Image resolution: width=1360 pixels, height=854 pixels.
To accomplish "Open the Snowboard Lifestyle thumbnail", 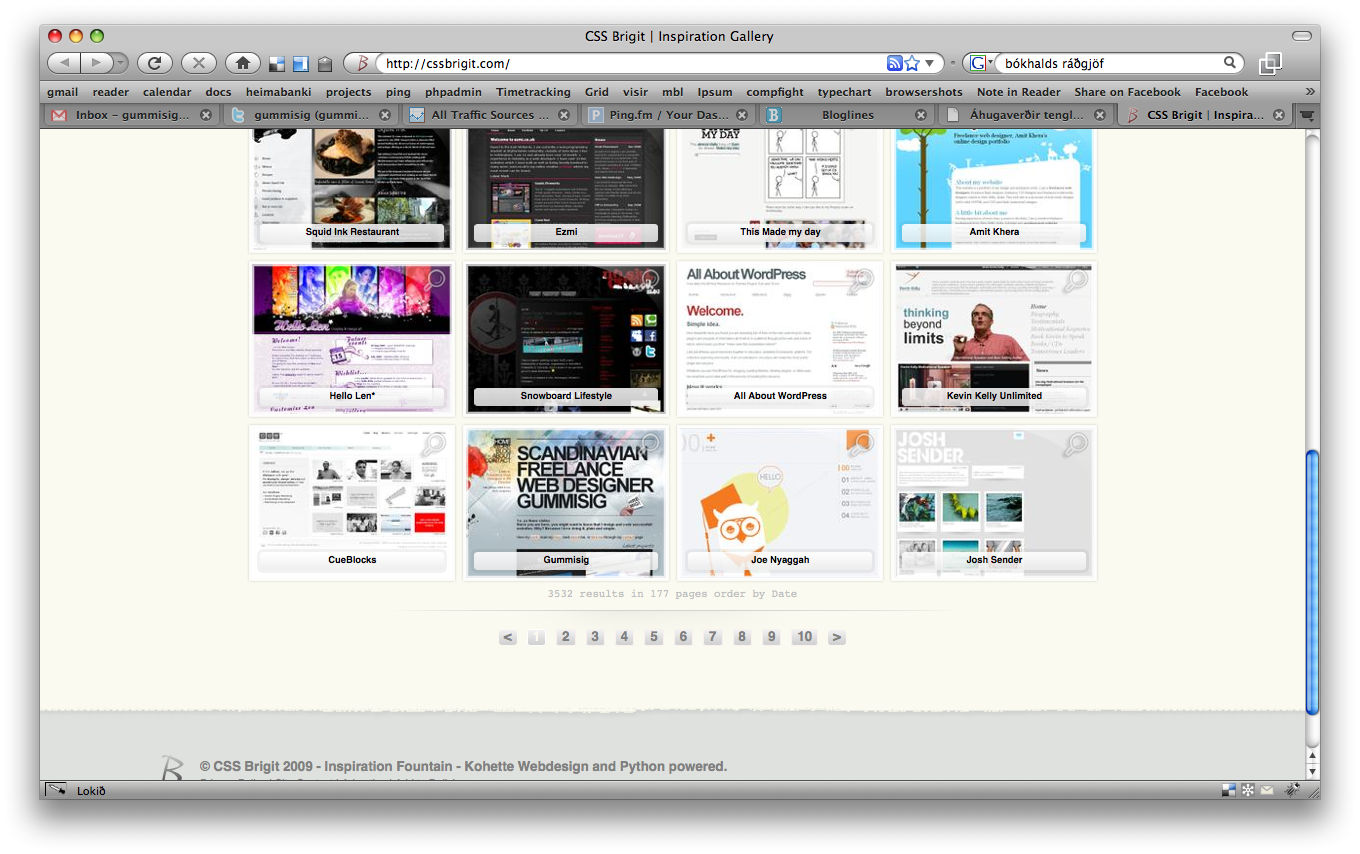I will (x=566, y=339).
